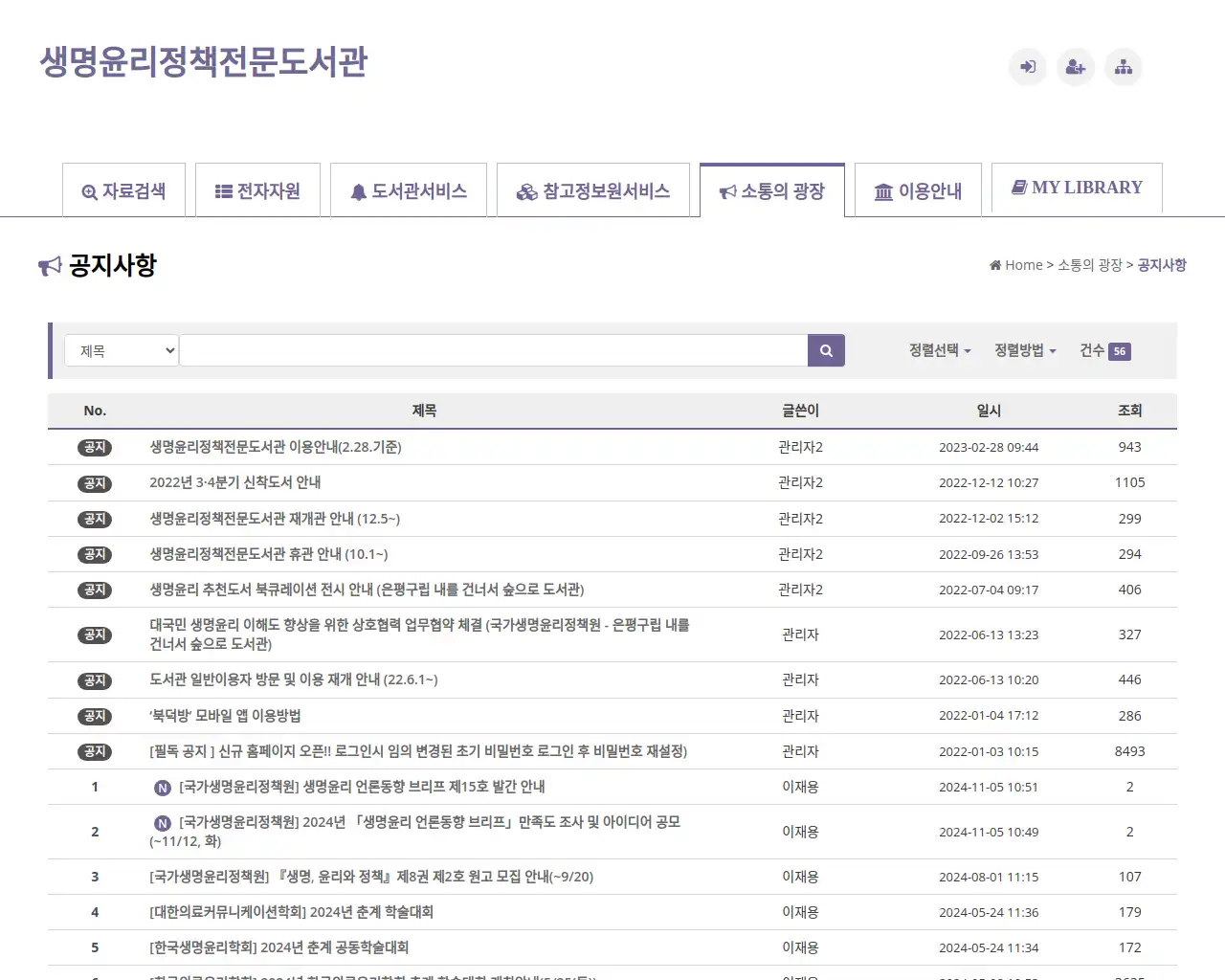The width and height of the screenshot is (1225, 980).
Task: Open notice [필독 공지] 신규 홈페이지 오픈
Action: point(418,751)
